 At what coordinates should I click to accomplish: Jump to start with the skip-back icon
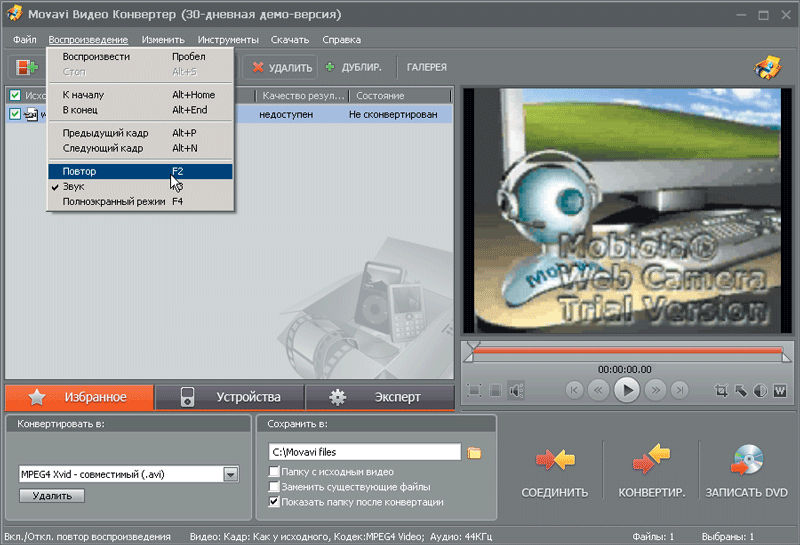click(x=575, y=390)
